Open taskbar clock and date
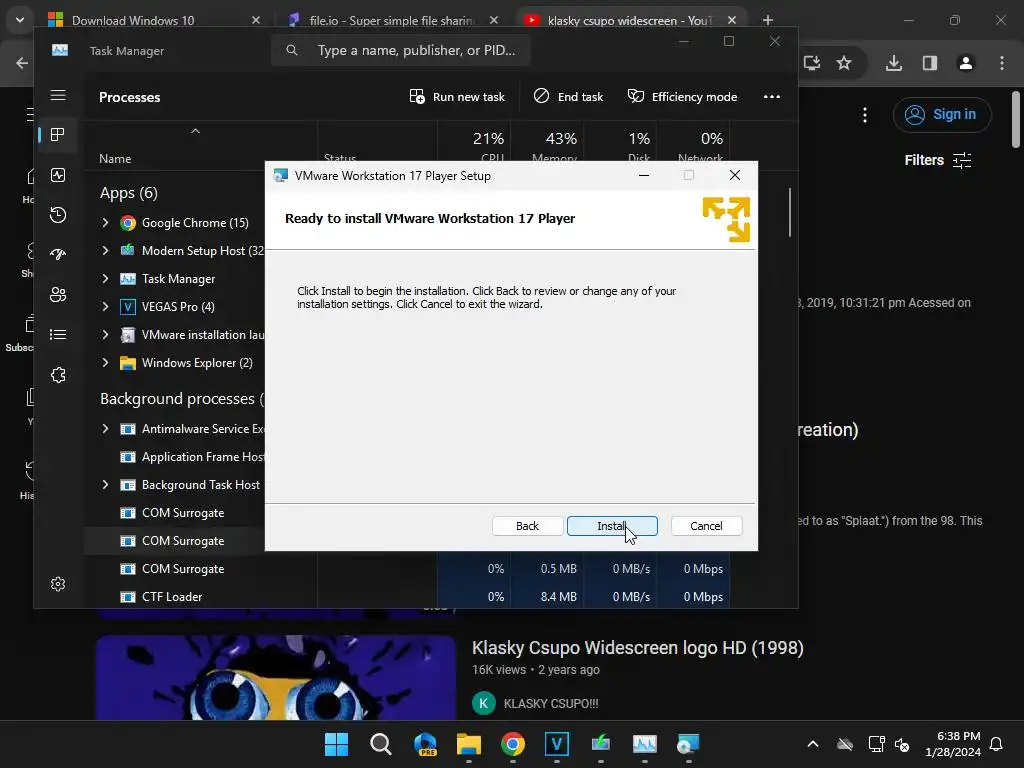This screenshot has width=1024, height=768. (x=953, y=744)
